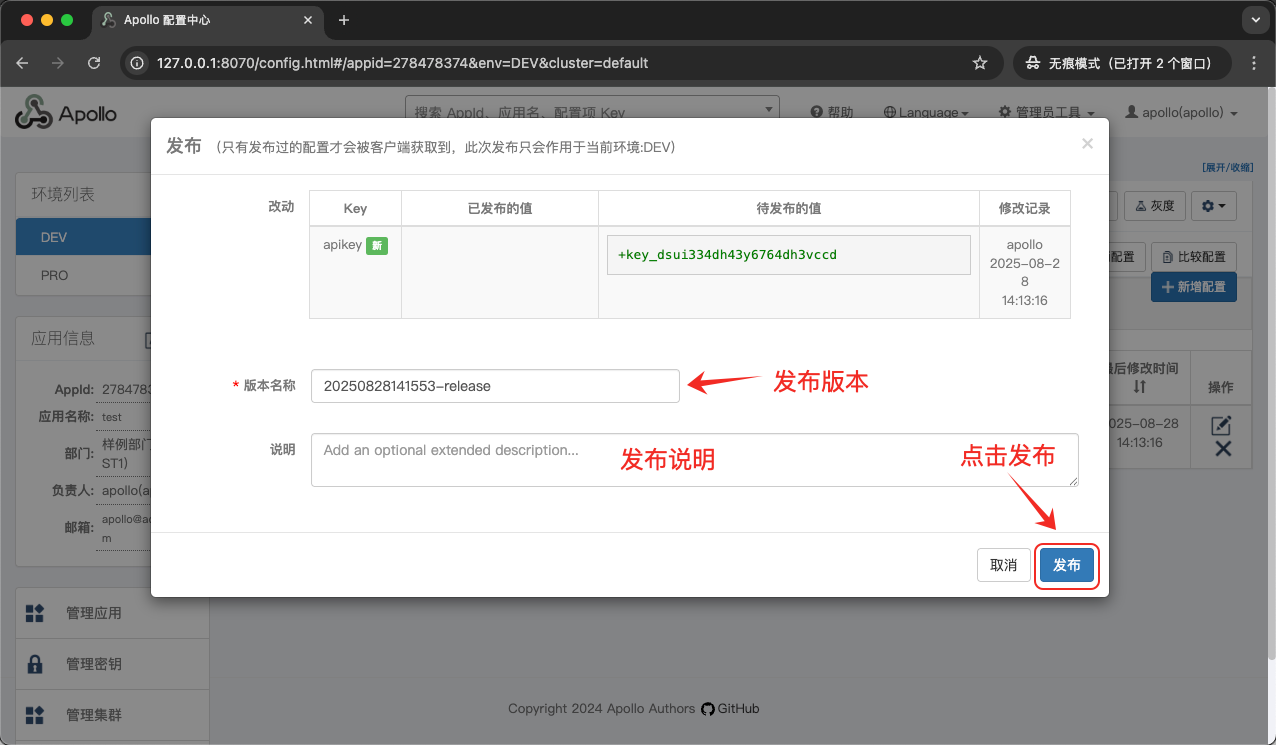Click the browser back arrow
1276x745 pixels.
tap(23, 63)
